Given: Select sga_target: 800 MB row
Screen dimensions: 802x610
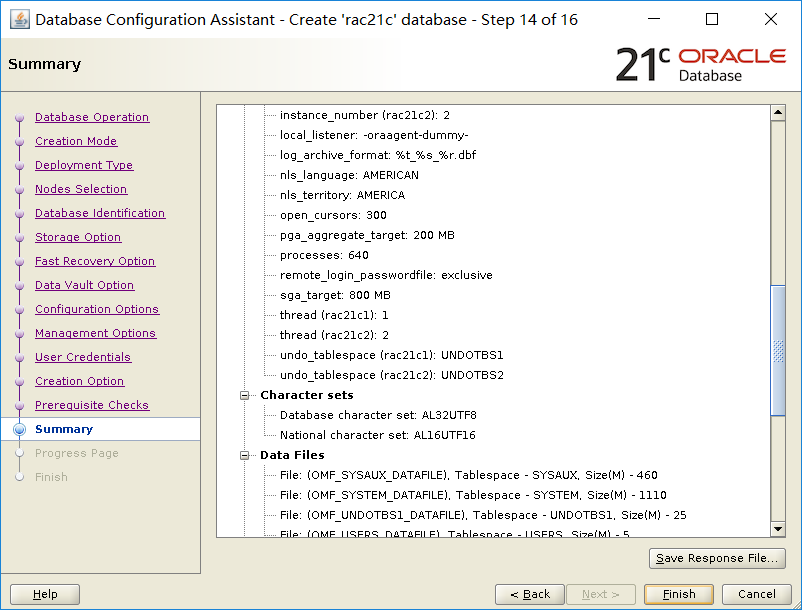Looking at the screenshot, I should coord(335,295).
